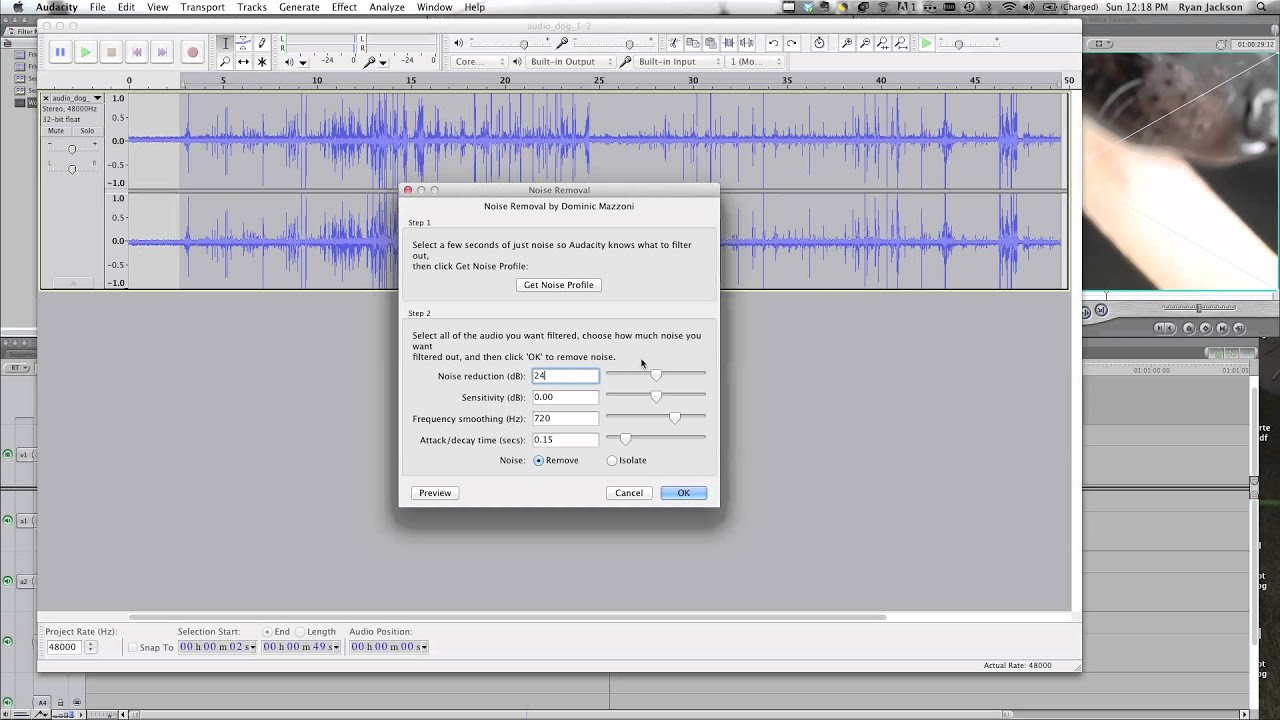Click OK in Noise Removal dialog
1280x720 pixels.
[684, 493]
